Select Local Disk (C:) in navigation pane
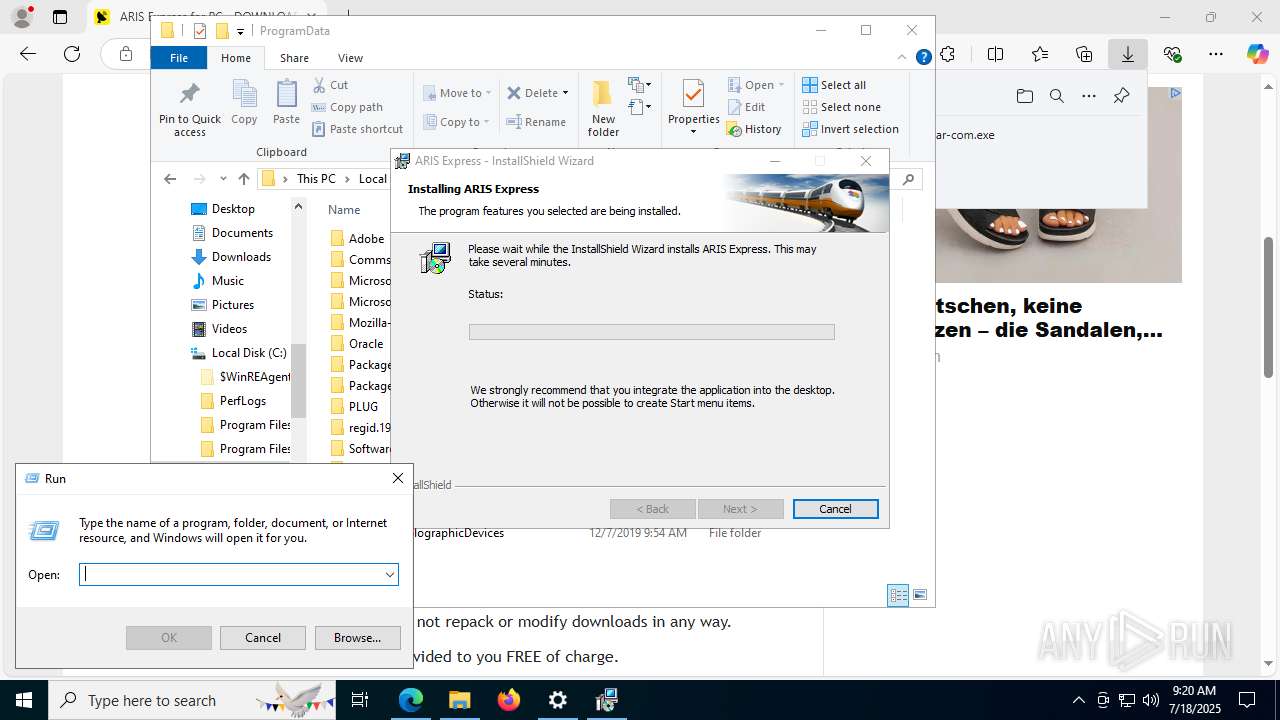The image size is (1280, 720). click(248, 353)
